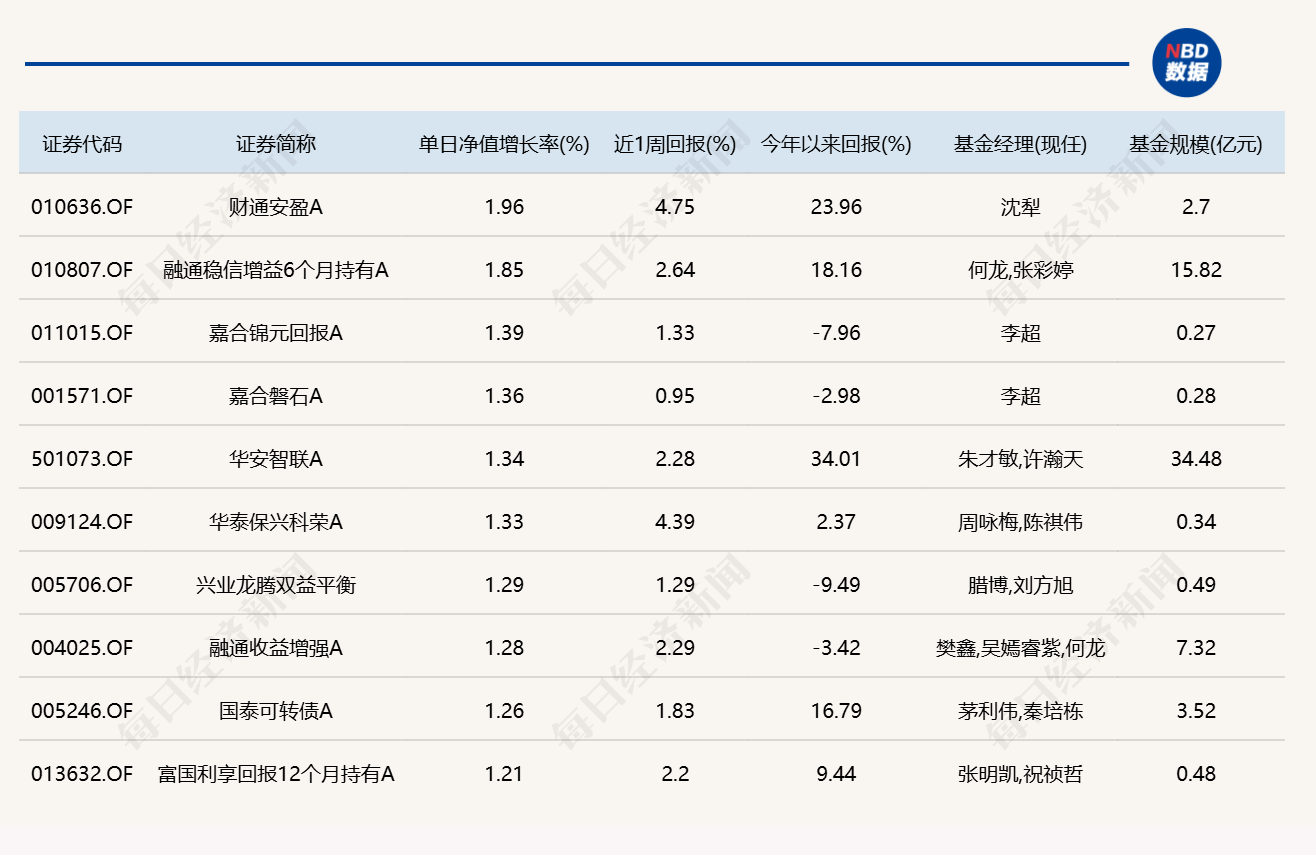Click the 基金经理(现任) column header

[x=1020, y=144]
